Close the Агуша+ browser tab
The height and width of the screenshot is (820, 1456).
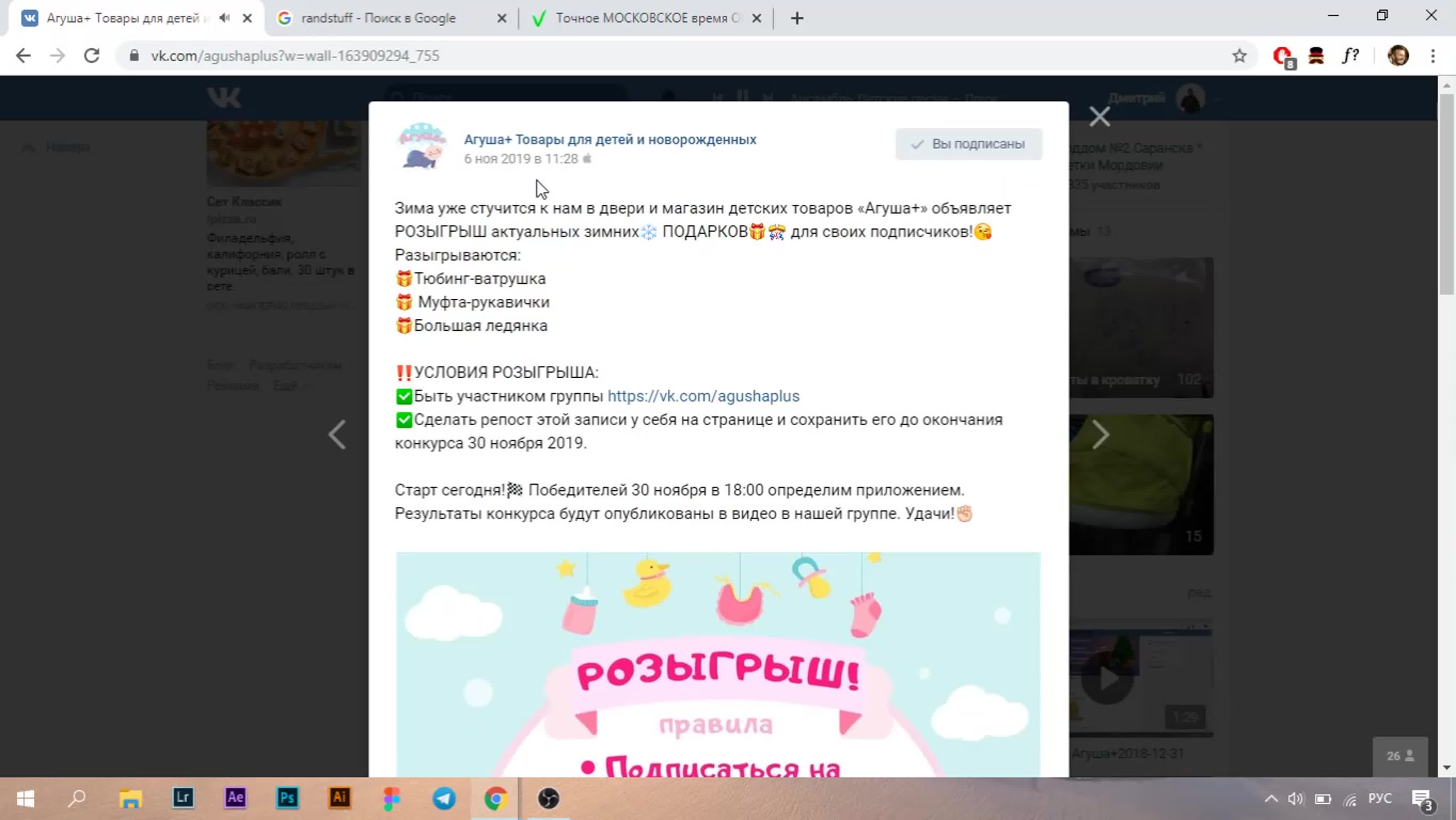(247, 18)
